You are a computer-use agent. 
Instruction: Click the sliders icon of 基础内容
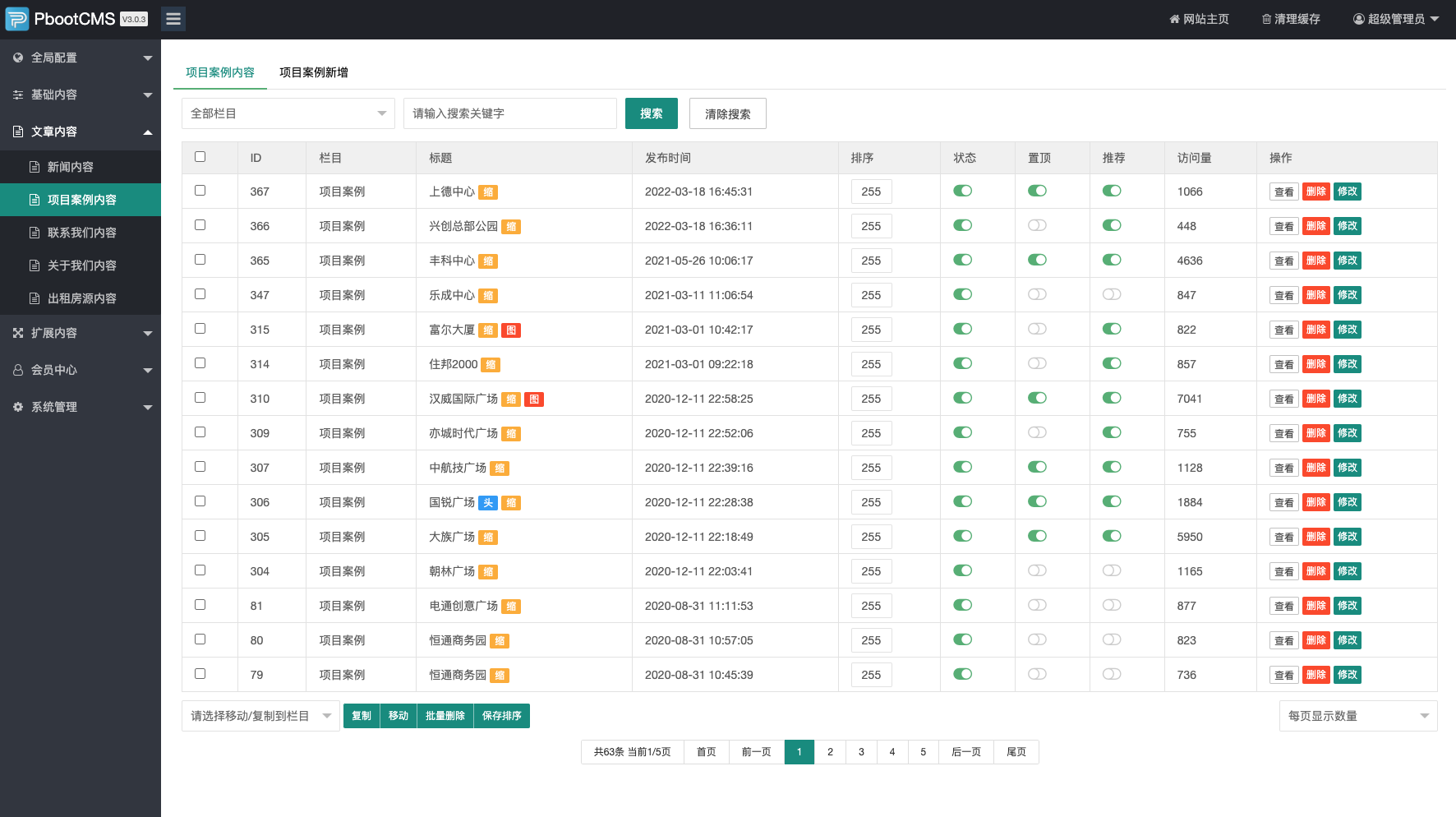click(18, 95)
